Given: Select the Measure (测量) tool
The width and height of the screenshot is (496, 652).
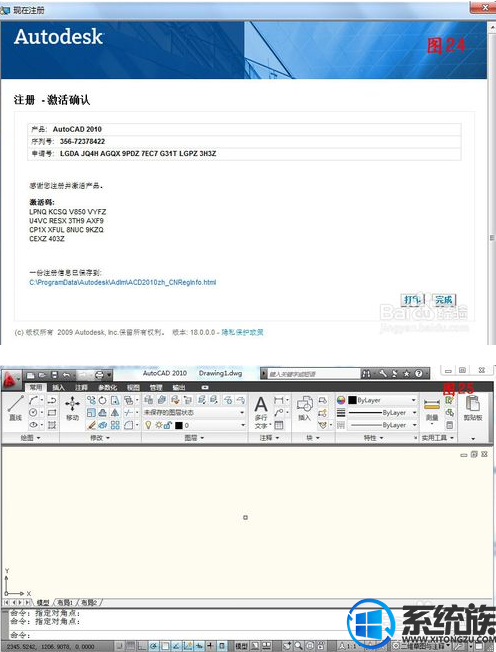Looking at the screenshot, I should (432, 409).
